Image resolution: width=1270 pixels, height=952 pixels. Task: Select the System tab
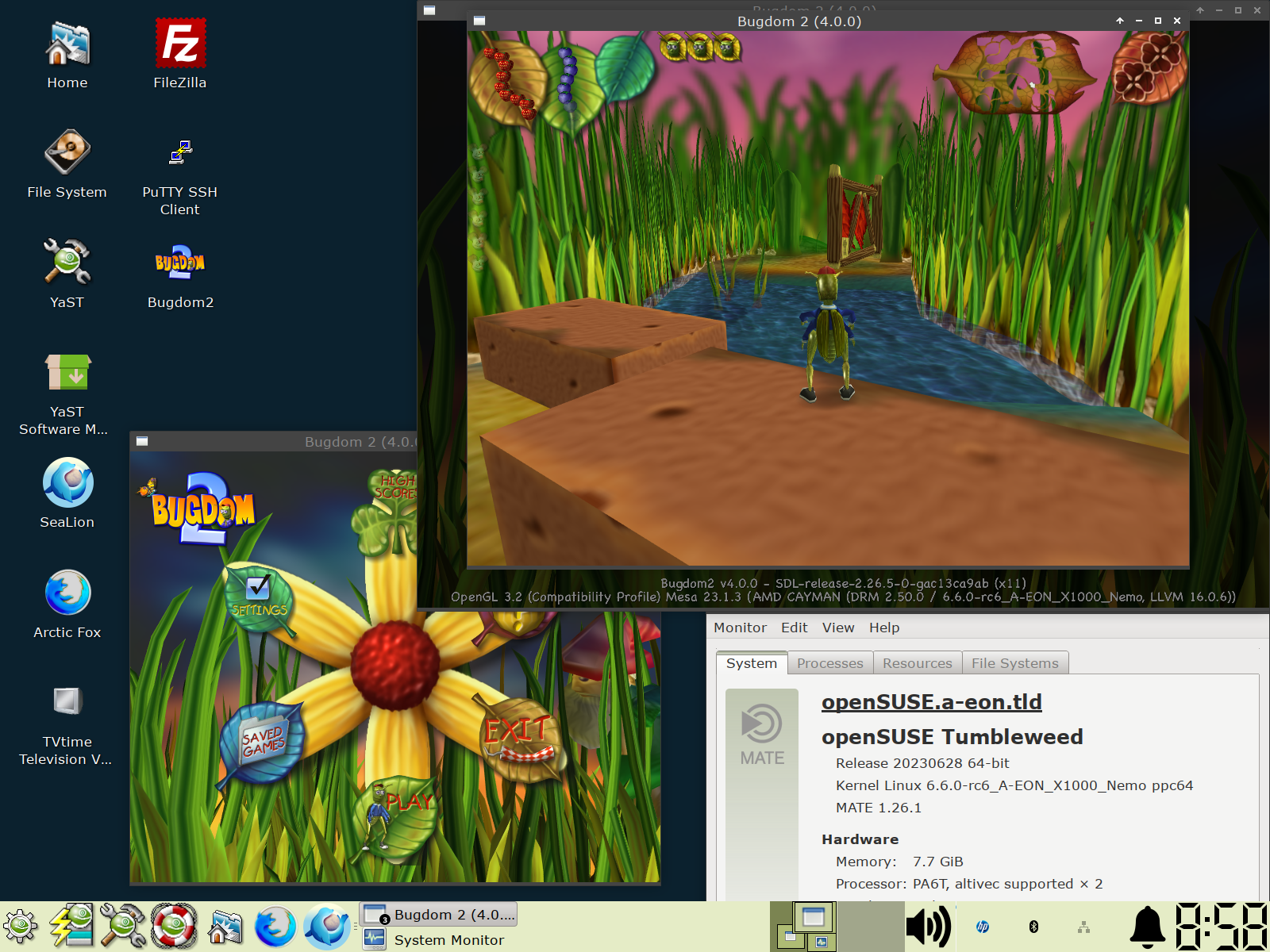[752, 663]
